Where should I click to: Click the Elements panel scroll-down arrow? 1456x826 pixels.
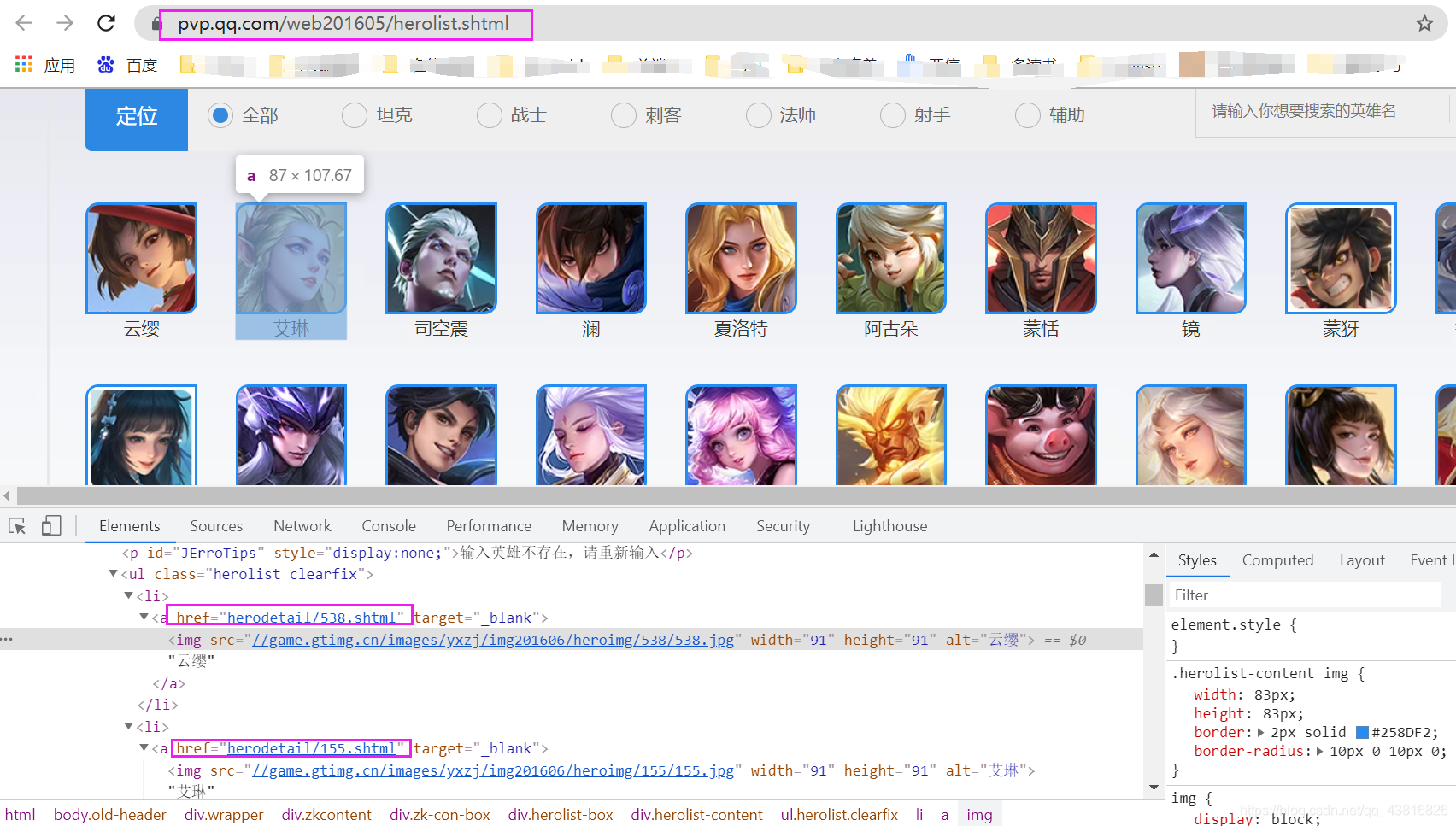click(1154, 788)
